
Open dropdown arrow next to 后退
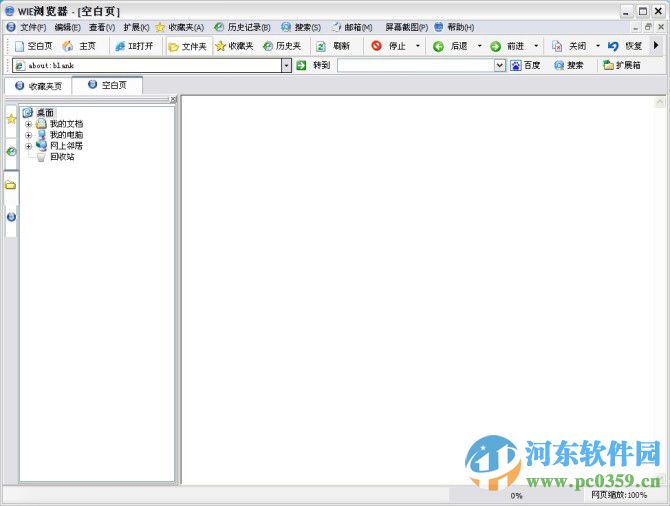coord(479,46)
